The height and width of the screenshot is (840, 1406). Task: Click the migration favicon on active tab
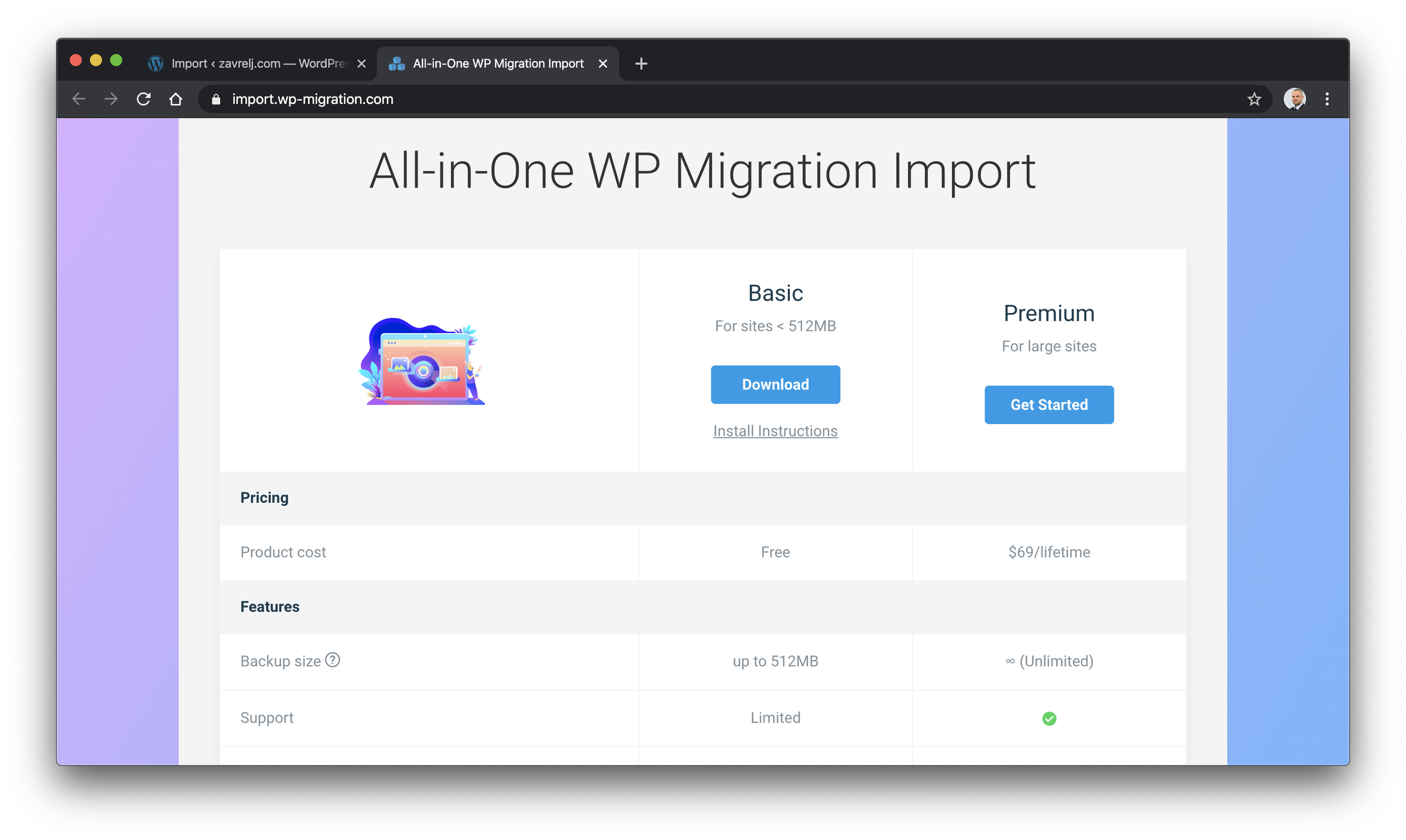(396, 64)
